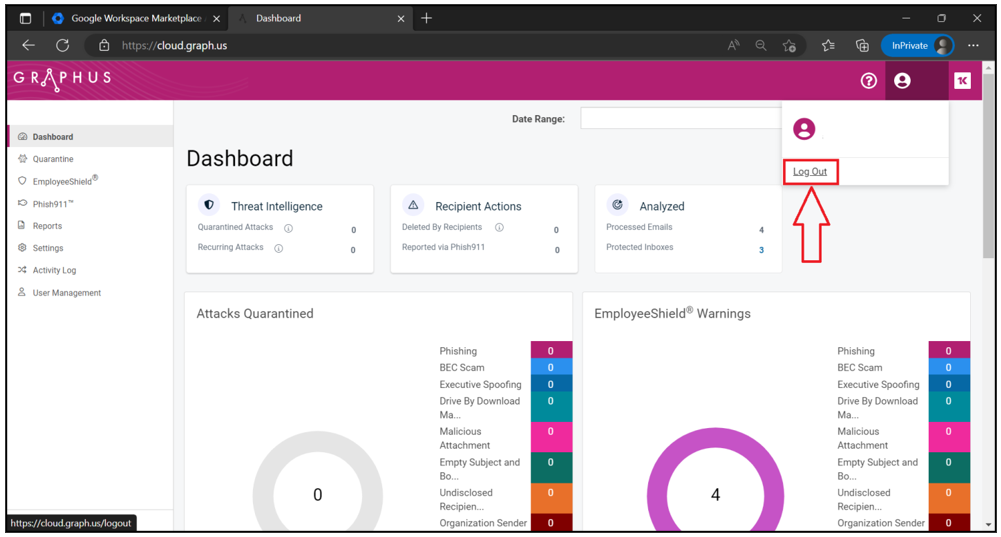Click Attacks Quarantined Drive By Download label
The image size is (1001, 537).
tap(479, 407)
